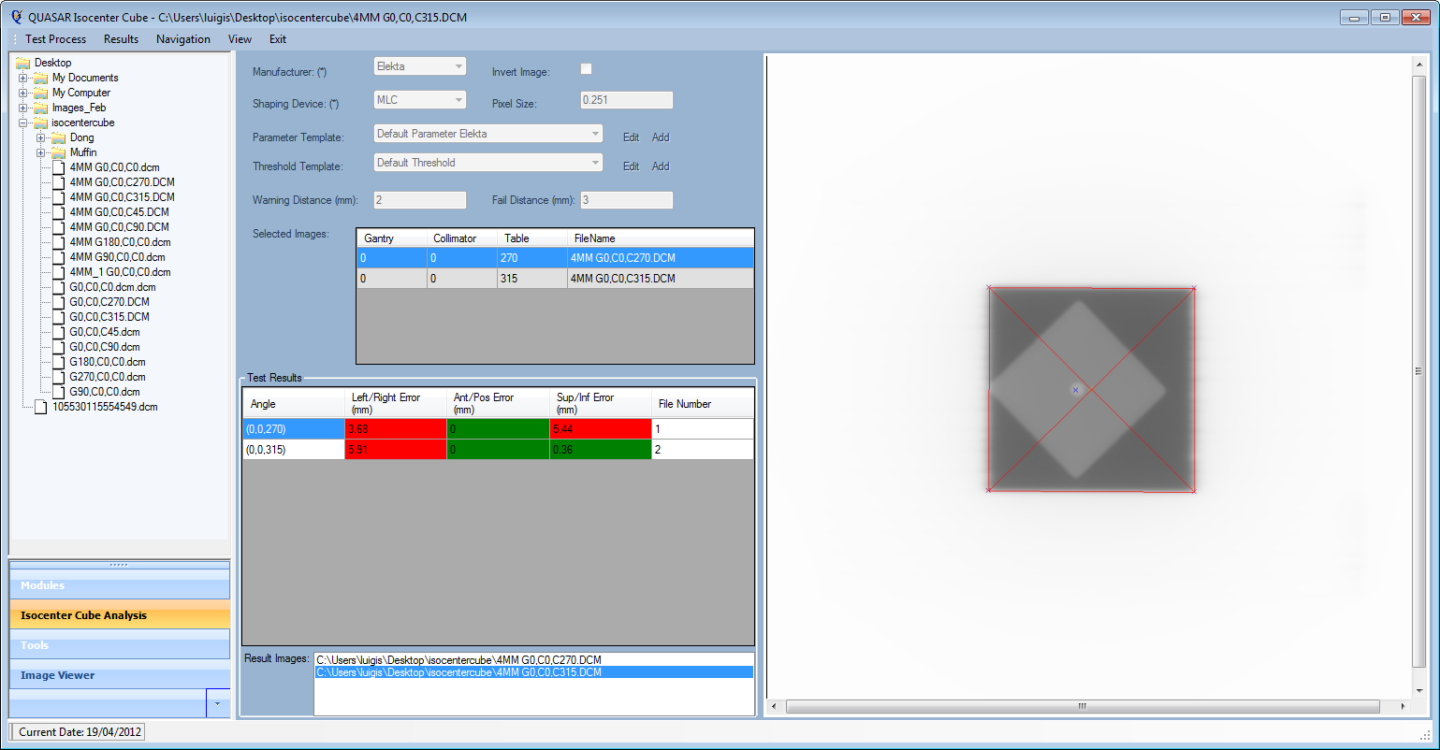This screenshot has width=1440, height=750.
Task: Click the Desktop folder icon in tree
Action: (24, 63)
